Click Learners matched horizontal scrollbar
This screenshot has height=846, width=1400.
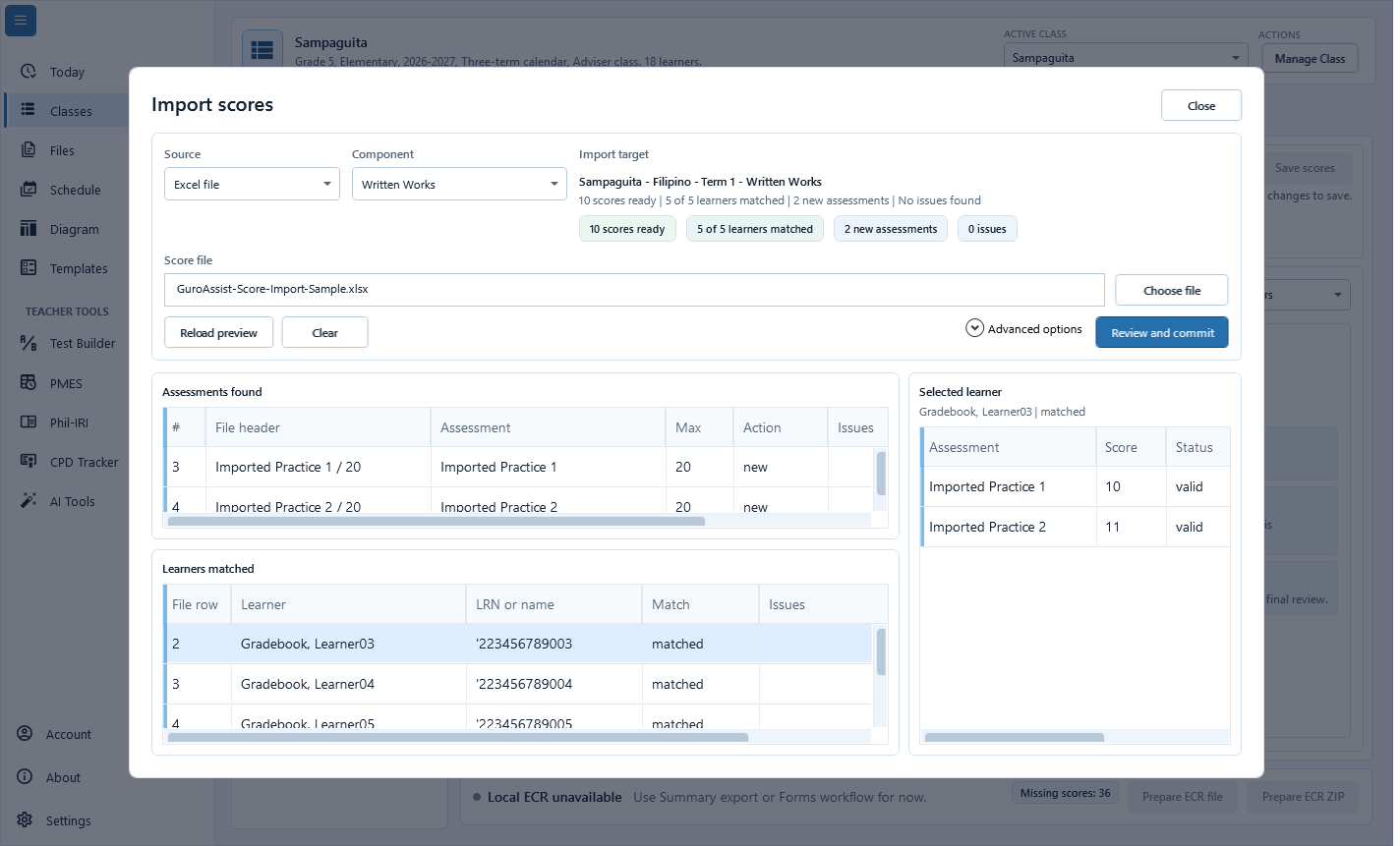point(458,737)
